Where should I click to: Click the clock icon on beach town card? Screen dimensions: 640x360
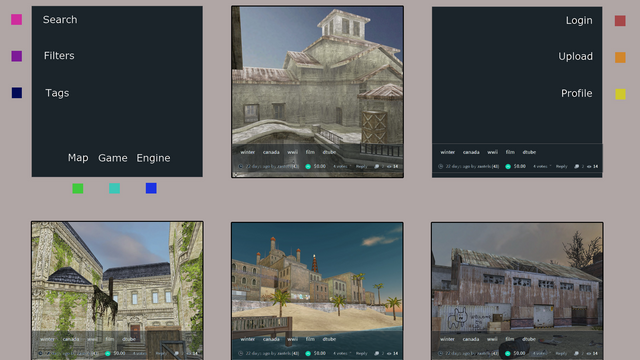240,353
